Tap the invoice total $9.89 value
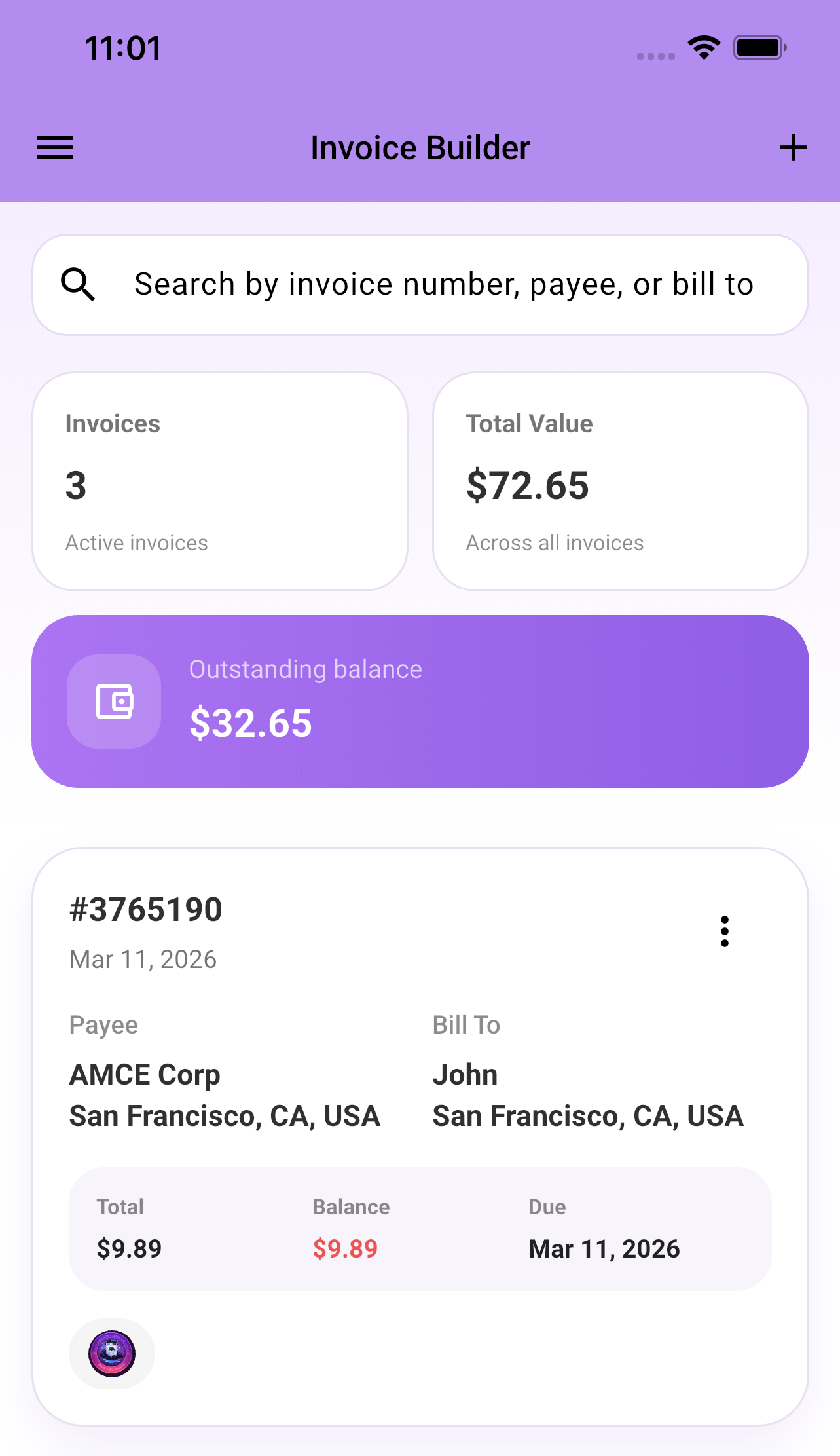The height and width of the screenshot is (1456, 840). click(x=129, y=1249)
